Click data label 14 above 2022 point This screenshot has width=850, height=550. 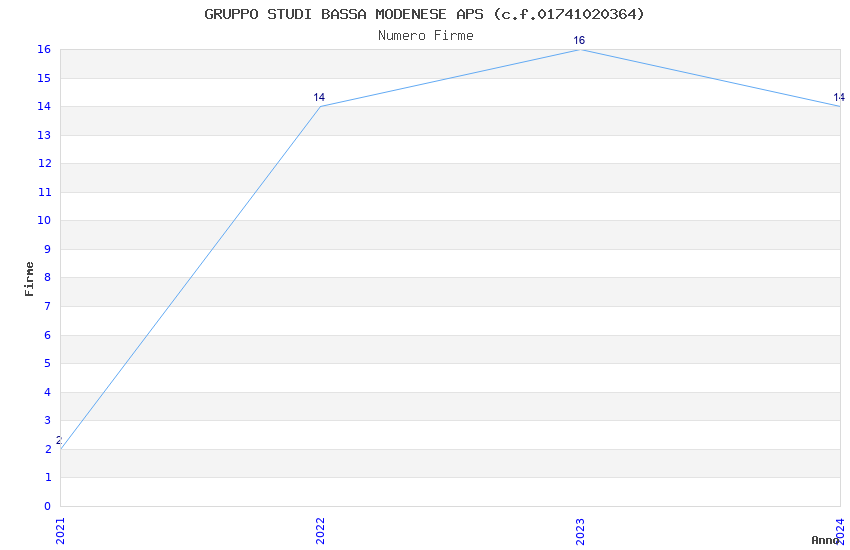point(319,97)
